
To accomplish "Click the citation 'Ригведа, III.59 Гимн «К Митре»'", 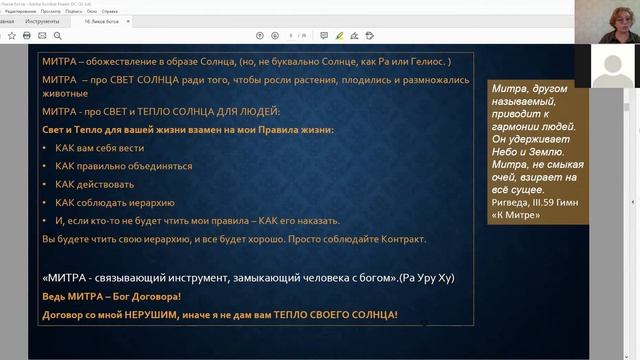I will tap(535, 209).
